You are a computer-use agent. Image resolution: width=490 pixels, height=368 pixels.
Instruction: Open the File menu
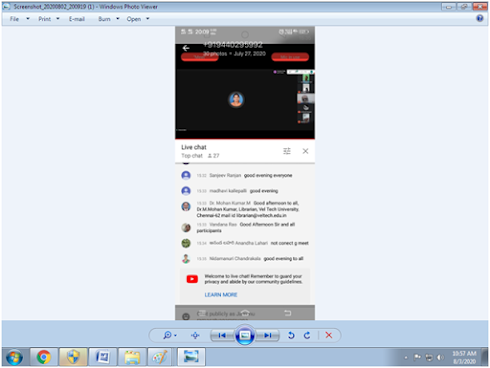pos(14,19)
